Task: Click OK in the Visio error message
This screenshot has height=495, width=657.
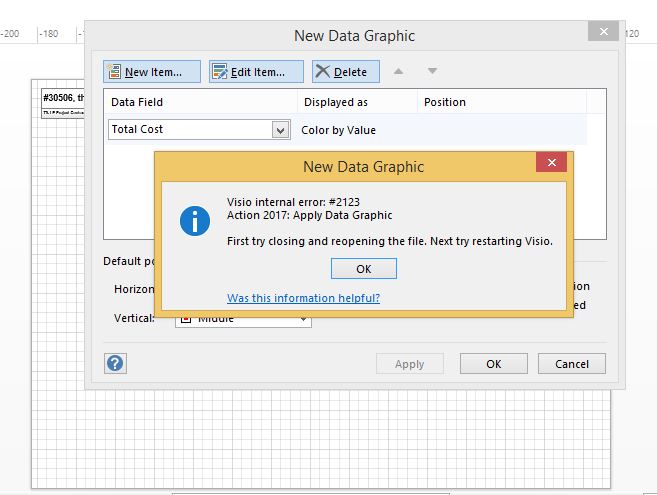Action: (364, 269)
